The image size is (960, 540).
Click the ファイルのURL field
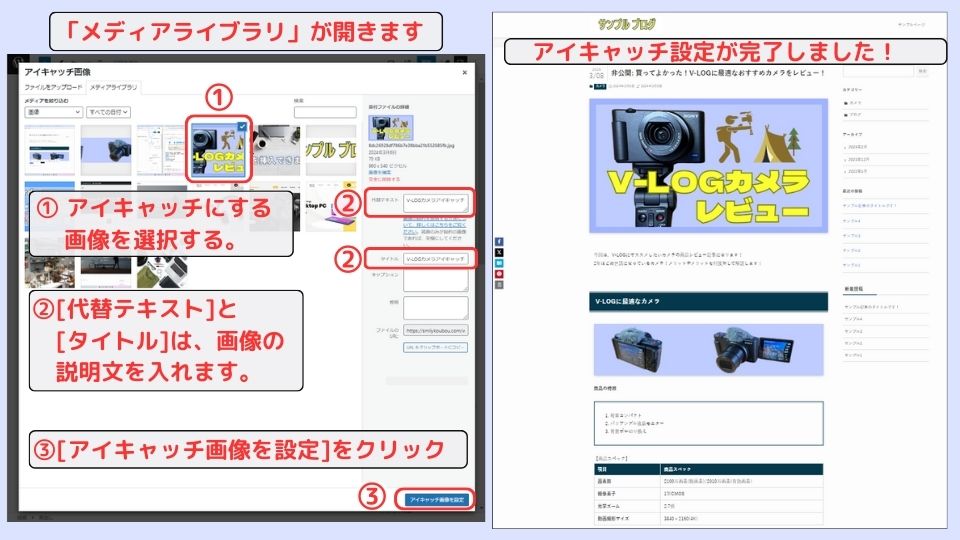click(x=435, y=331)
